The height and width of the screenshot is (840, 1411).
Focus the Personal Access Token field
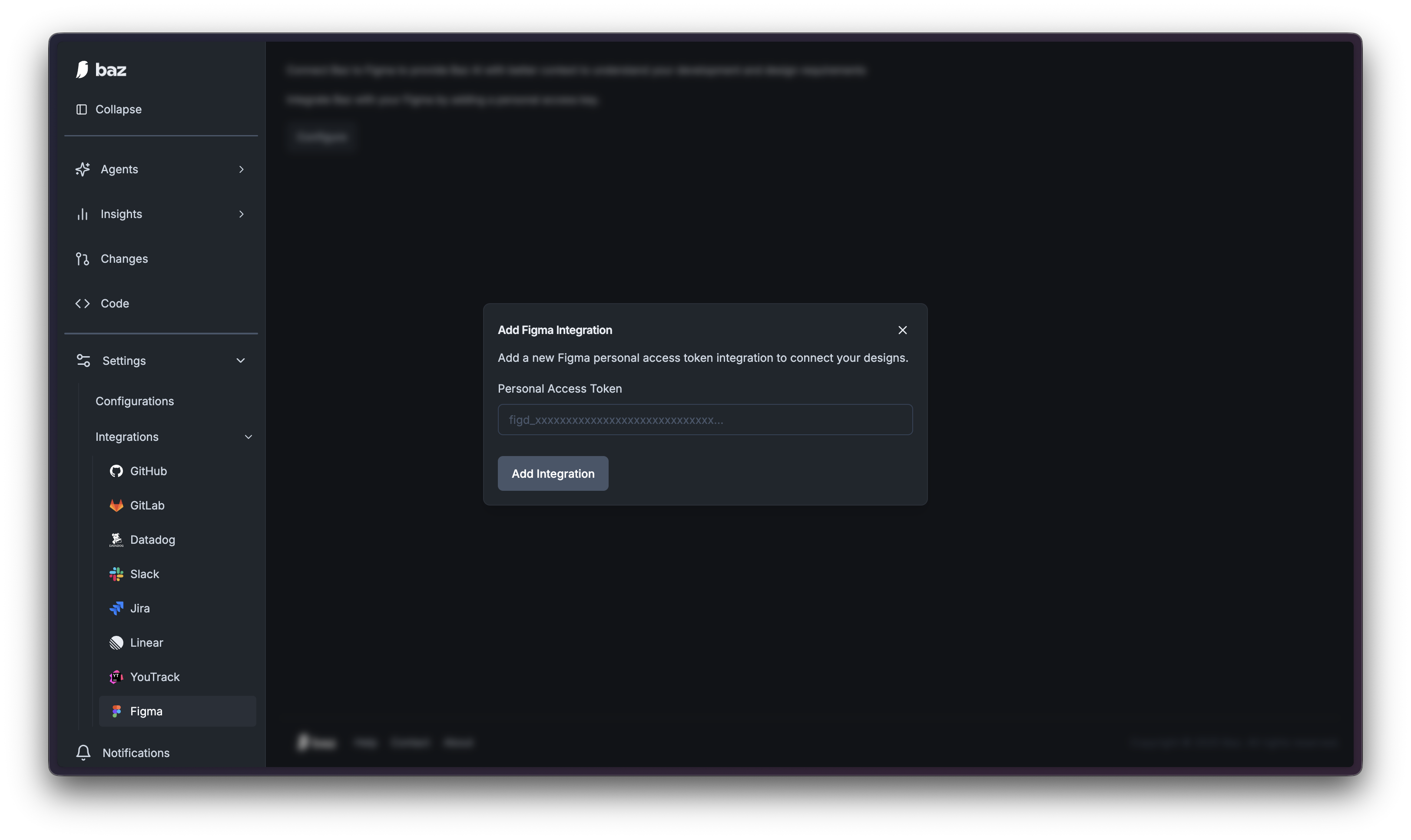coord(705,420)
